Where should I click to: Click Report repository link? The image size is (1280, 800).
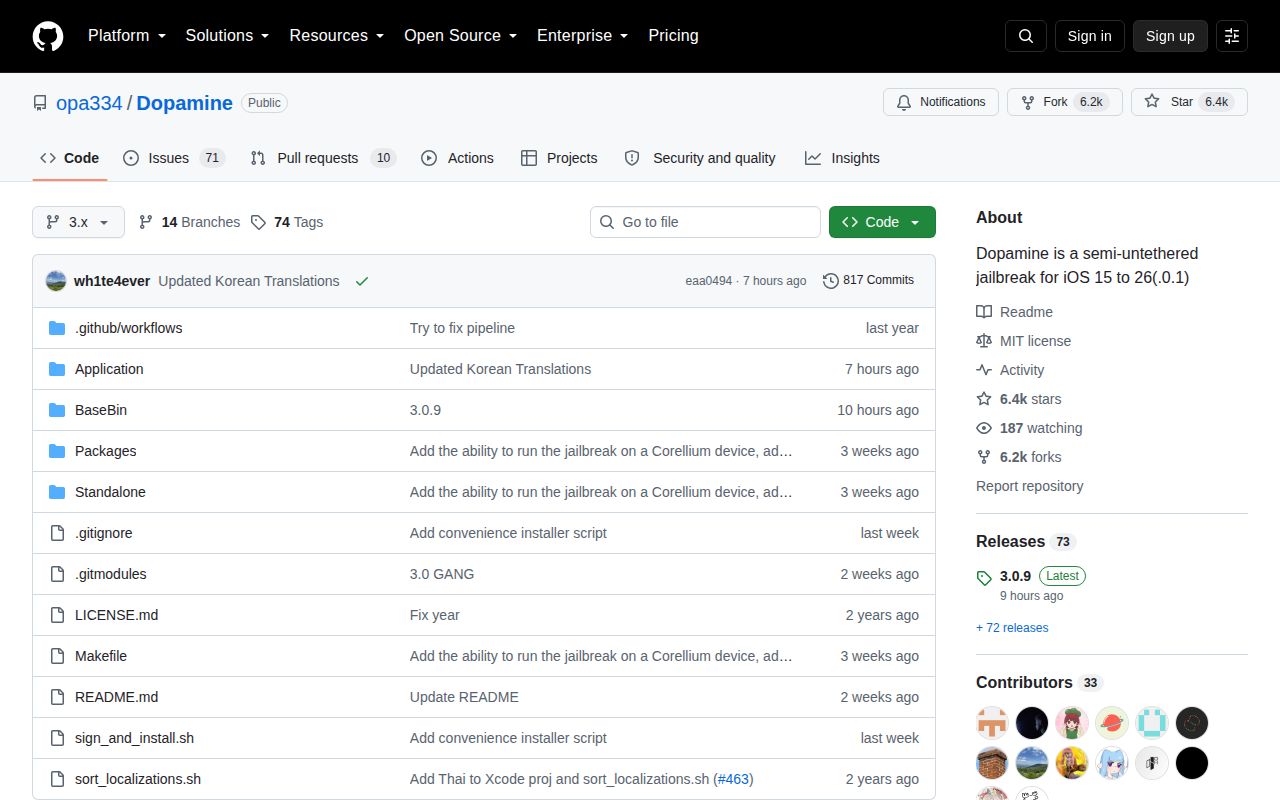coord(1029,486)
